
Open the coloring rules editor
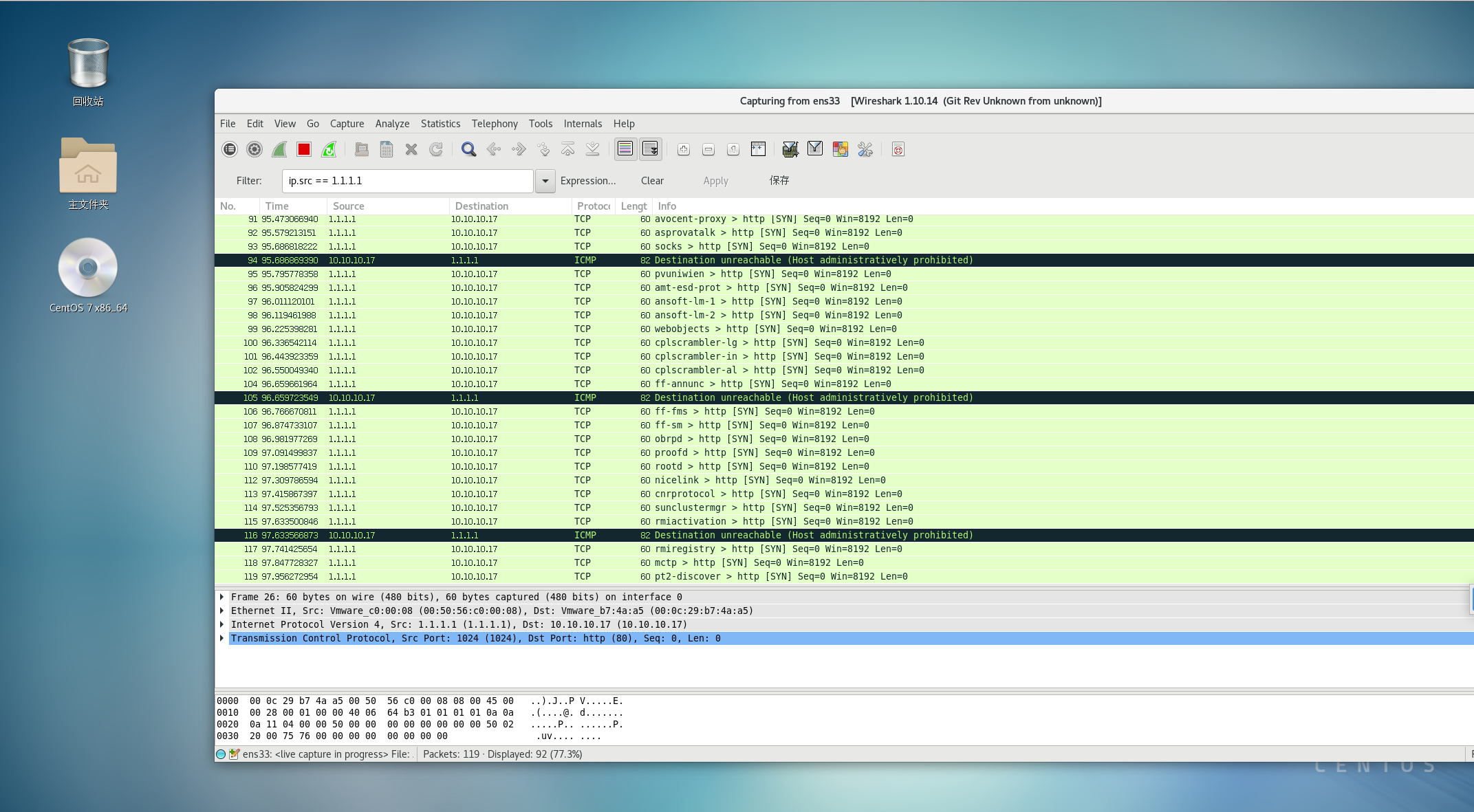840,149
